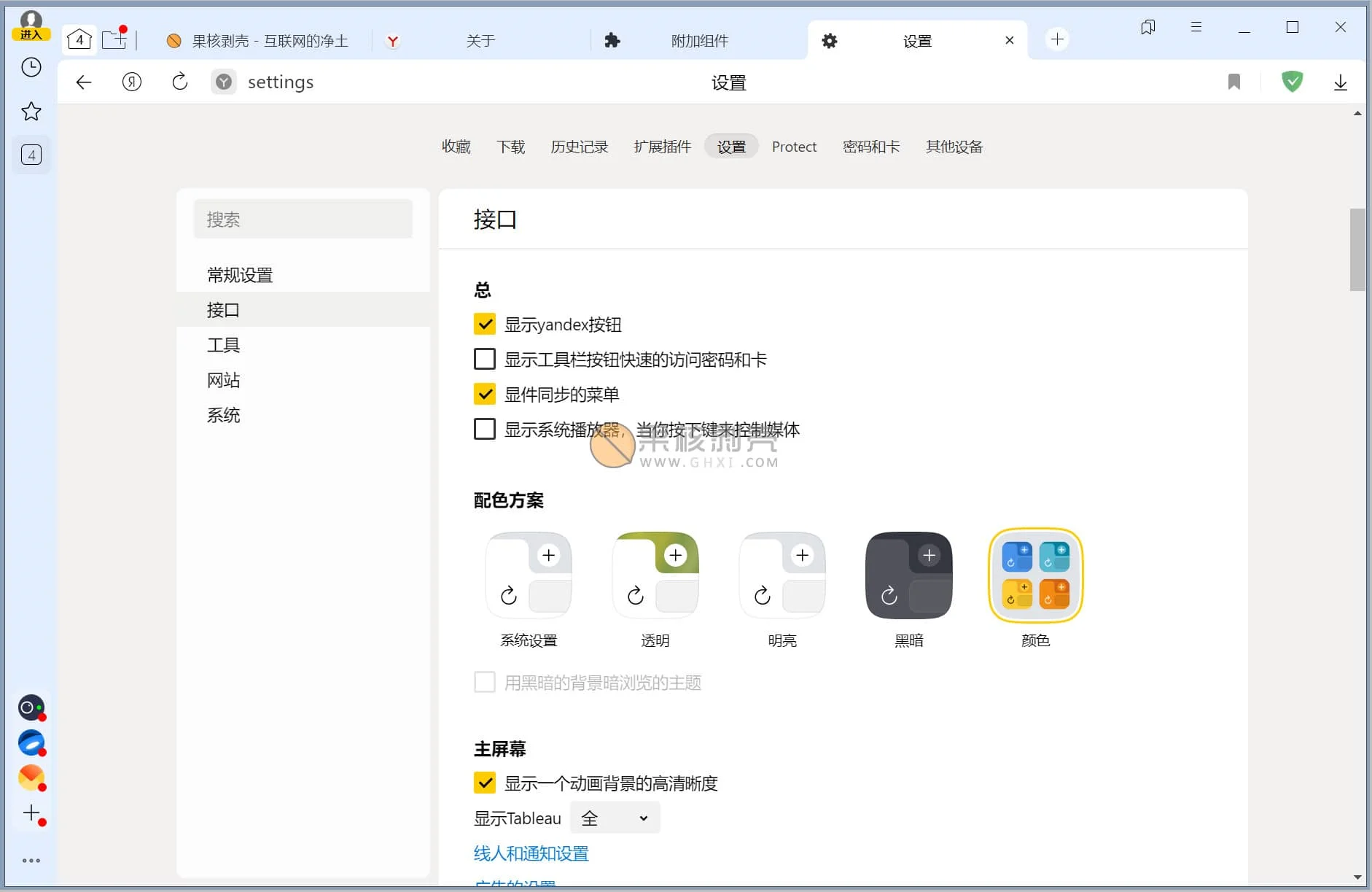Screen dimensions: 1372x892
Task: Enable 显示工具栏按钮快速的访问密码和卡 checkbox
Action: coord(485,359)
